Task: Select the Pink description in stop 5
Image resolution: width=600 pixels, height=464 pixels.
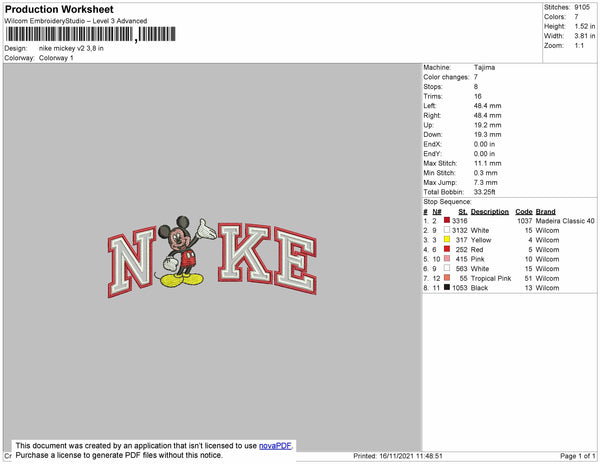Action: tap(478, 259)
